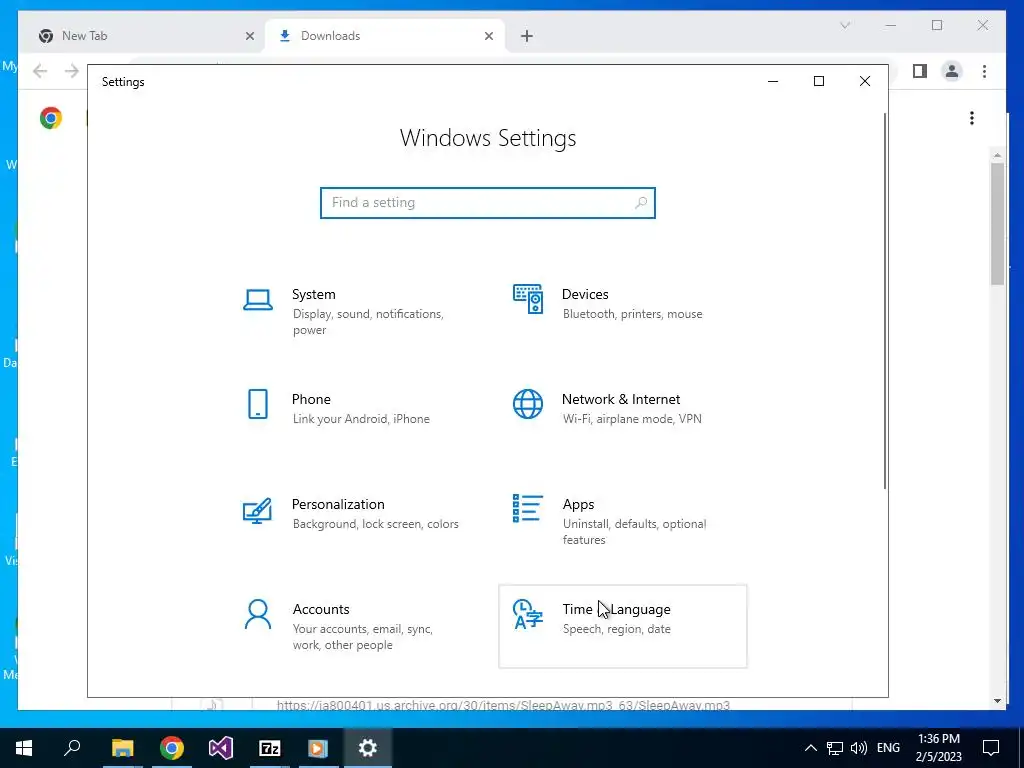Click 'Speech, region, date' description text
The height and width of the screenshot is (768, 1024).
click(x=617, y=629)
